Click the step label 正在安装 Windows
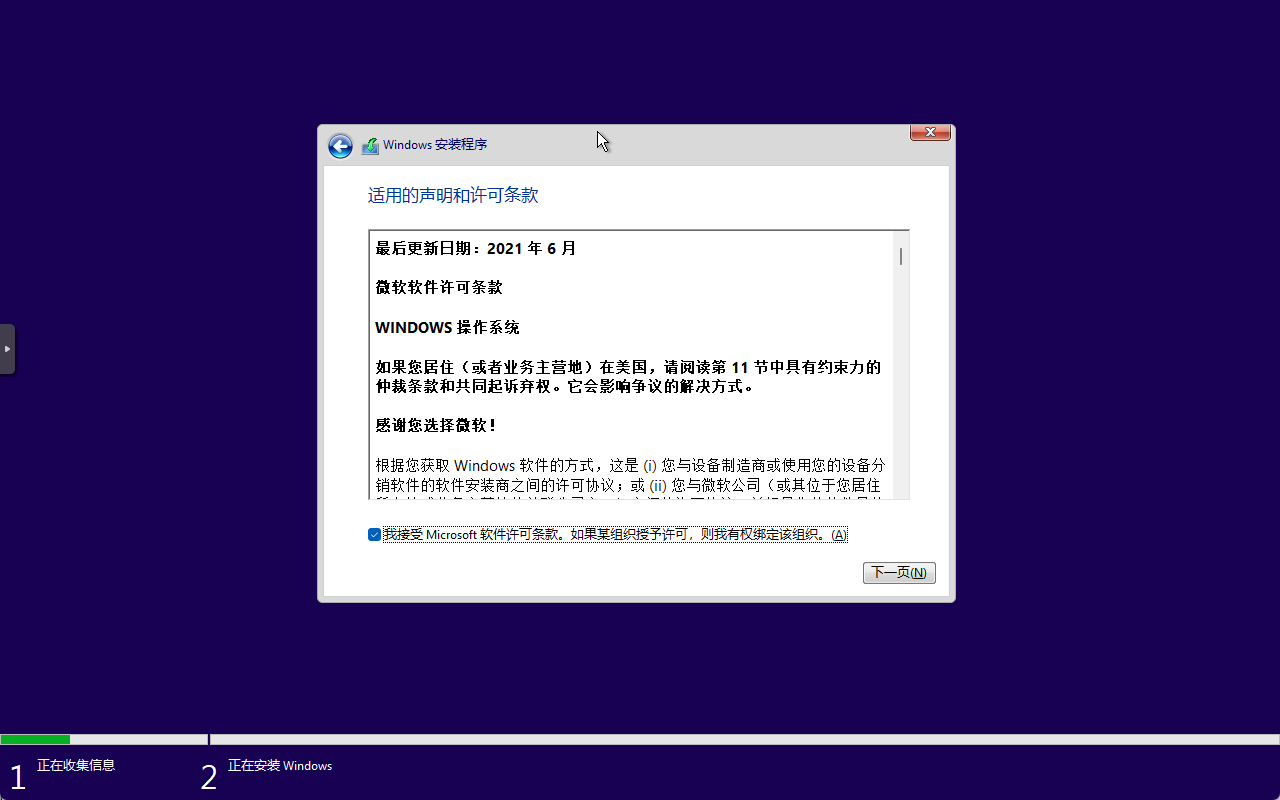This screenshot has width=1280, height=800. [x=280, y=766]
